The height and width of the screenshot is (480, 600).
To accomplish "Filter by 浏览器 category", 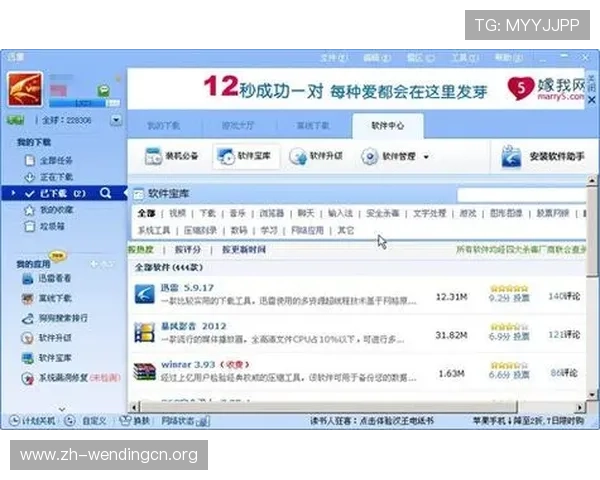I will 272,213.
